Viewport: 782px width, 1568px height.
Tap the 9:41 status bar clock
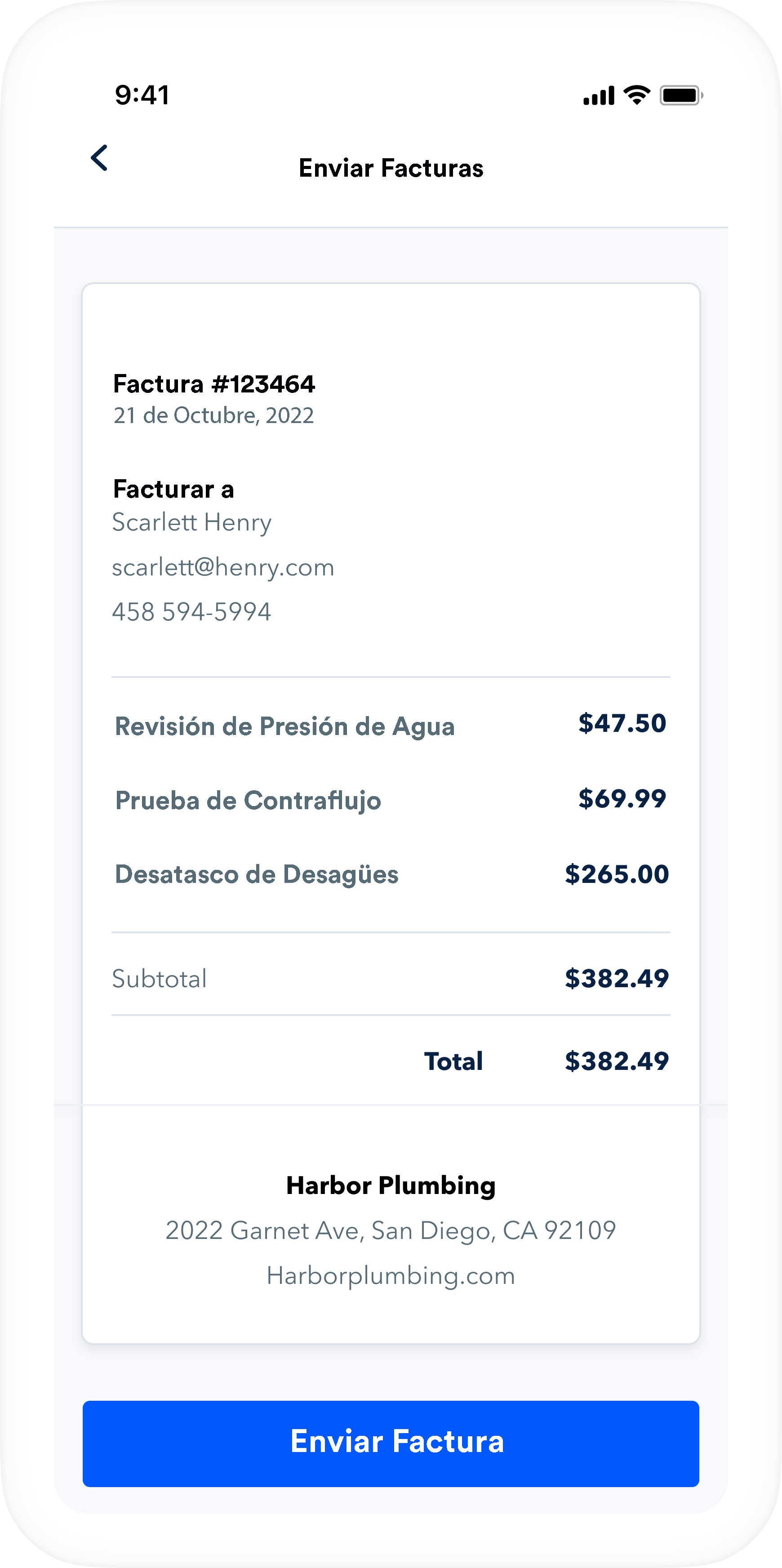142,95
